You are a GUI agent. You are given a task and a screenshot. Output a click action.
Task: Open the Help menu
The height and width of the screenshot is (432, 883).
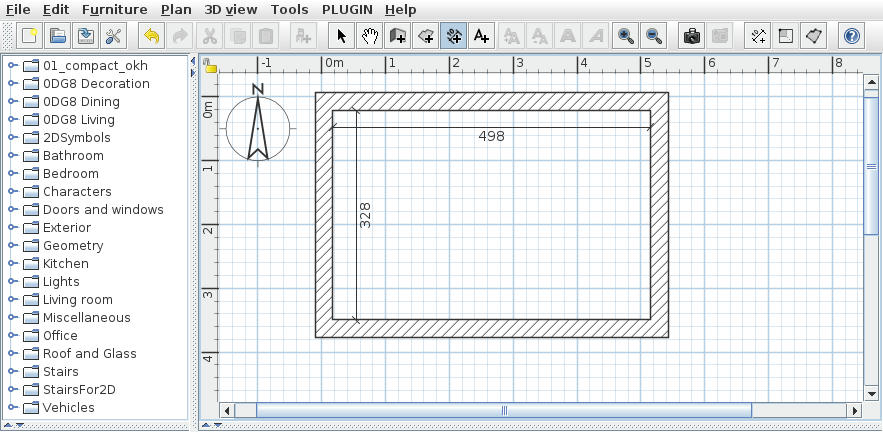click(x=400, y=10)
